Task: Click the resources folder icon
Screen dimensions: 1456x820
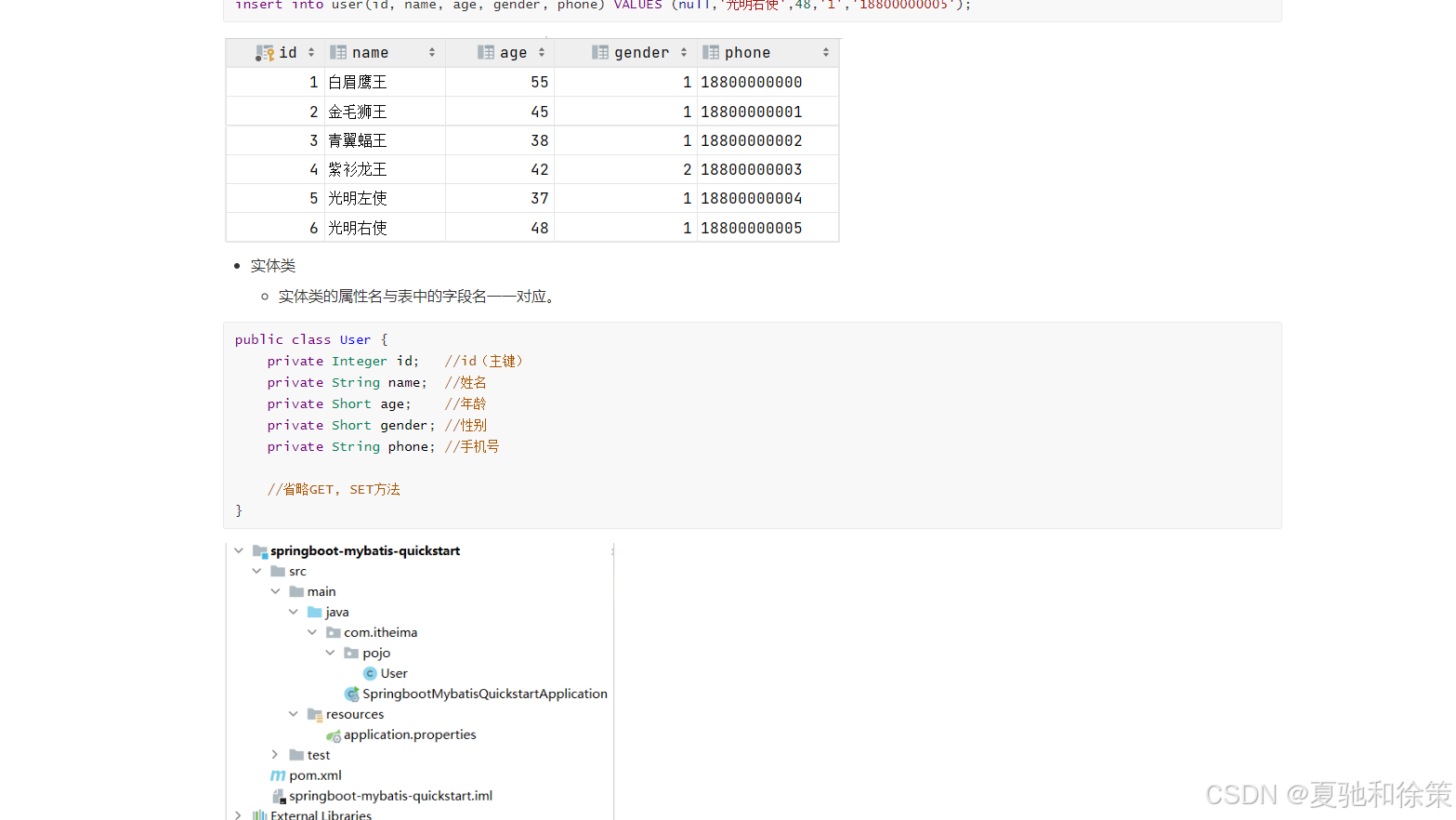Action: pos(314,714)
